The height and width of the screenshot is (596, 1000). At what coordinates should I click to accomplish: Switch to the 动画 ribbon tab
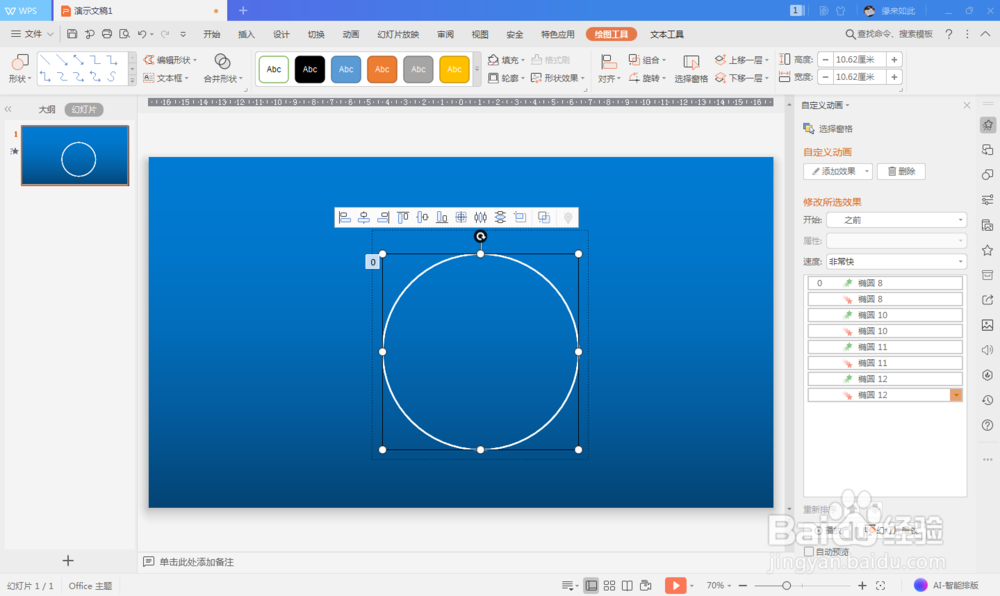tap(349, 33)
